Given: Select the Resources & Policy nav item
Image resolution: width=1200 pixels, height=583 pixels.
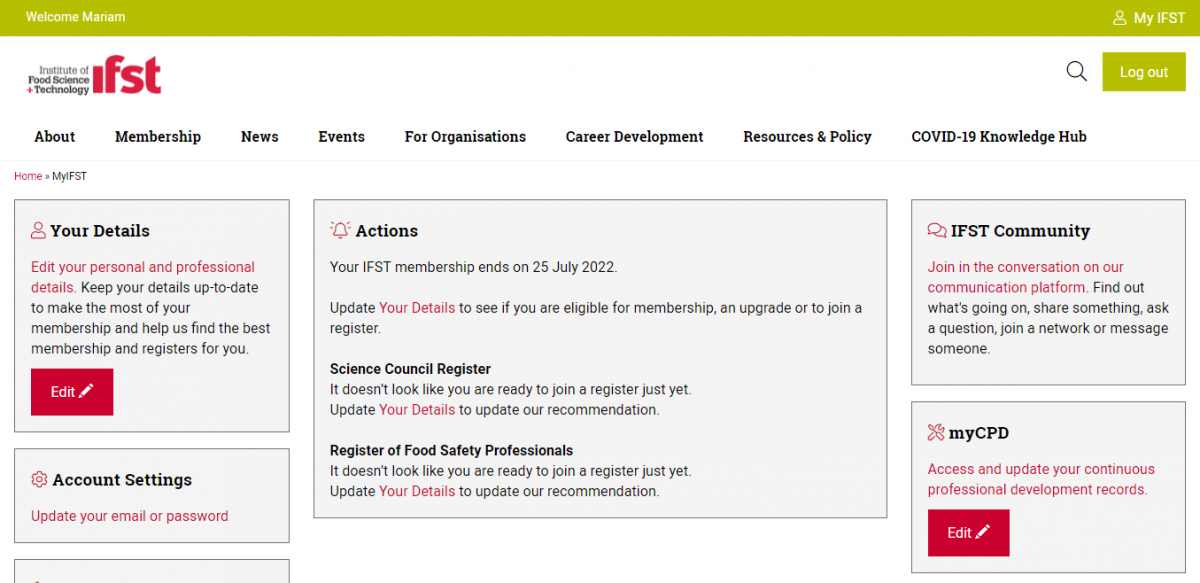Looking at the screenshot, I should (x=807, y=137).
